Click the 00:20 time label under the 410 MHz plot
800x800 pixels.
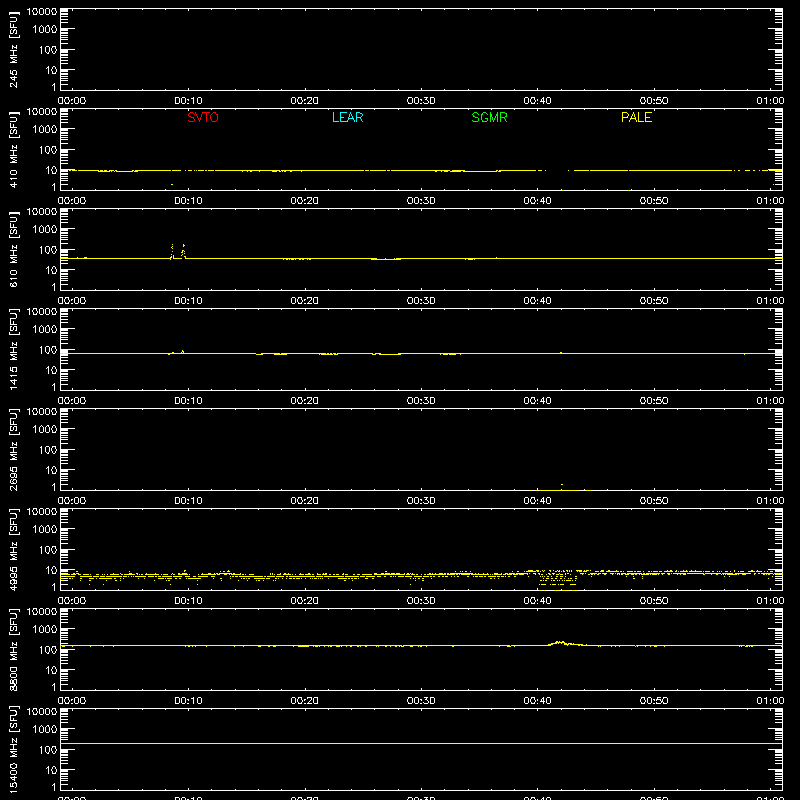tap(305, 201)
